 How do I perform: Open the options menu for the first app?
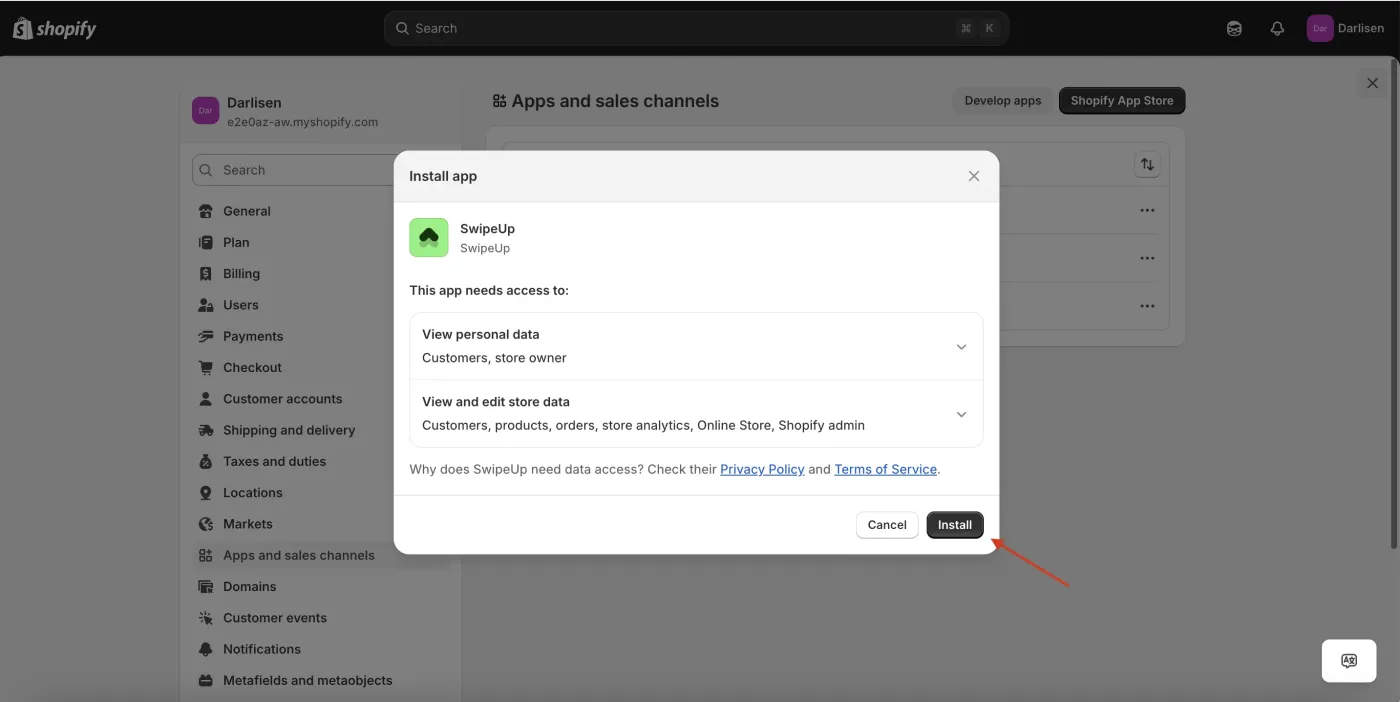pyautogui.click(x=1147, y=210)
